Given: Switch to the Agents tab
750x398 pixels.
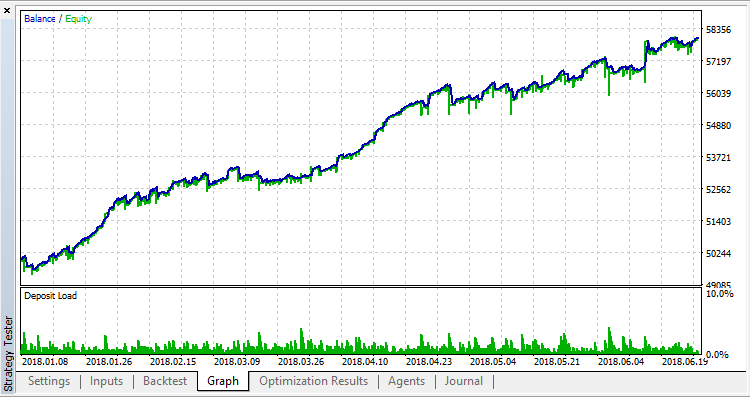Looking at the screenshot, I should (407, 381).
